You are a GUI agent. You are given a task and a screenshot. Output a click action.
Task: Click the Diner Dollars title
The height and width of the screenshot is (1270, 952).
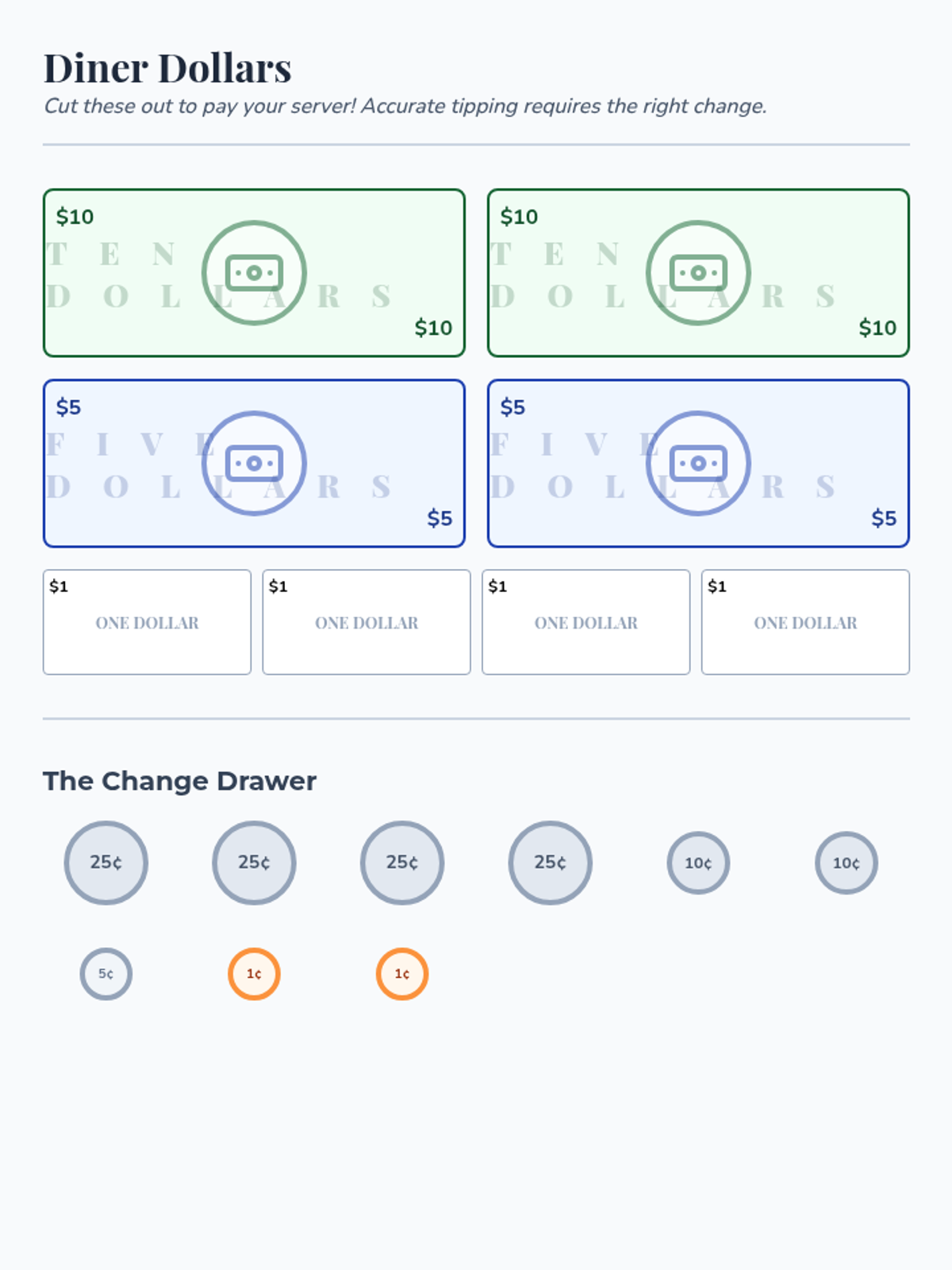167,68
